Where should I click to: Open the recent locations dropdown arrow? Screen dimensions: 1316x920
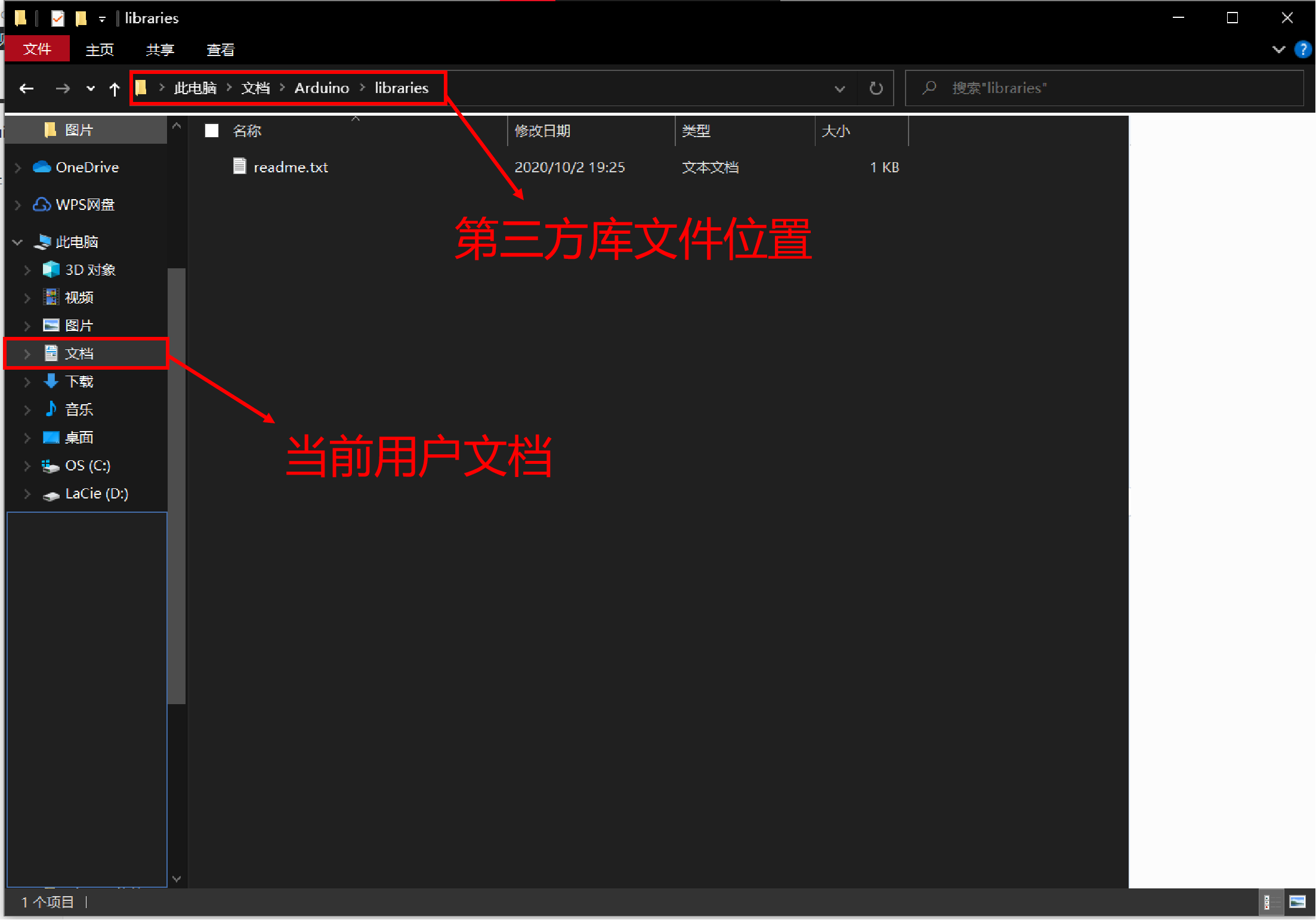pyautogui.click(x=90, y=89)
